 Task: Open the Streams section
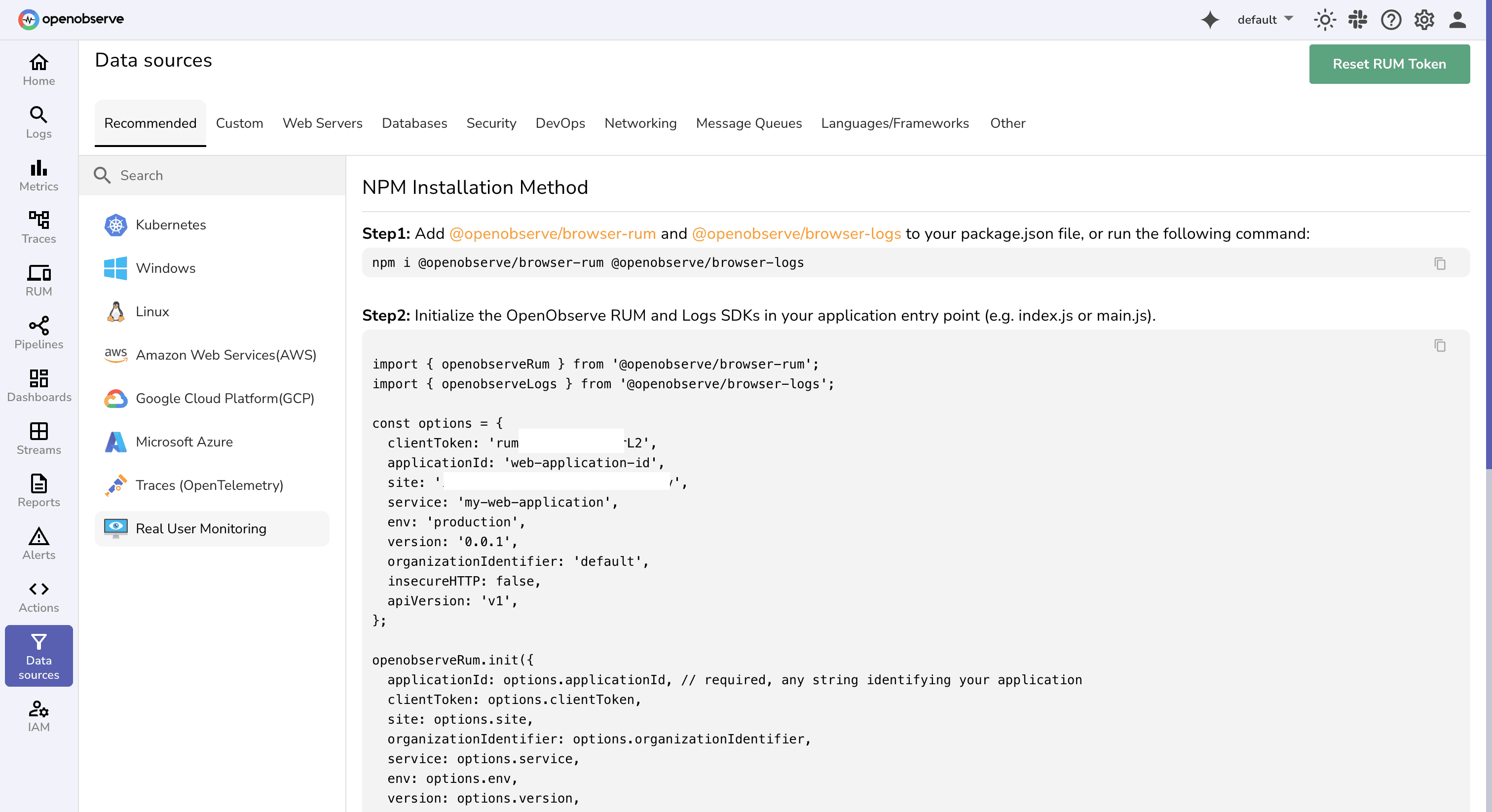[38, 439]
